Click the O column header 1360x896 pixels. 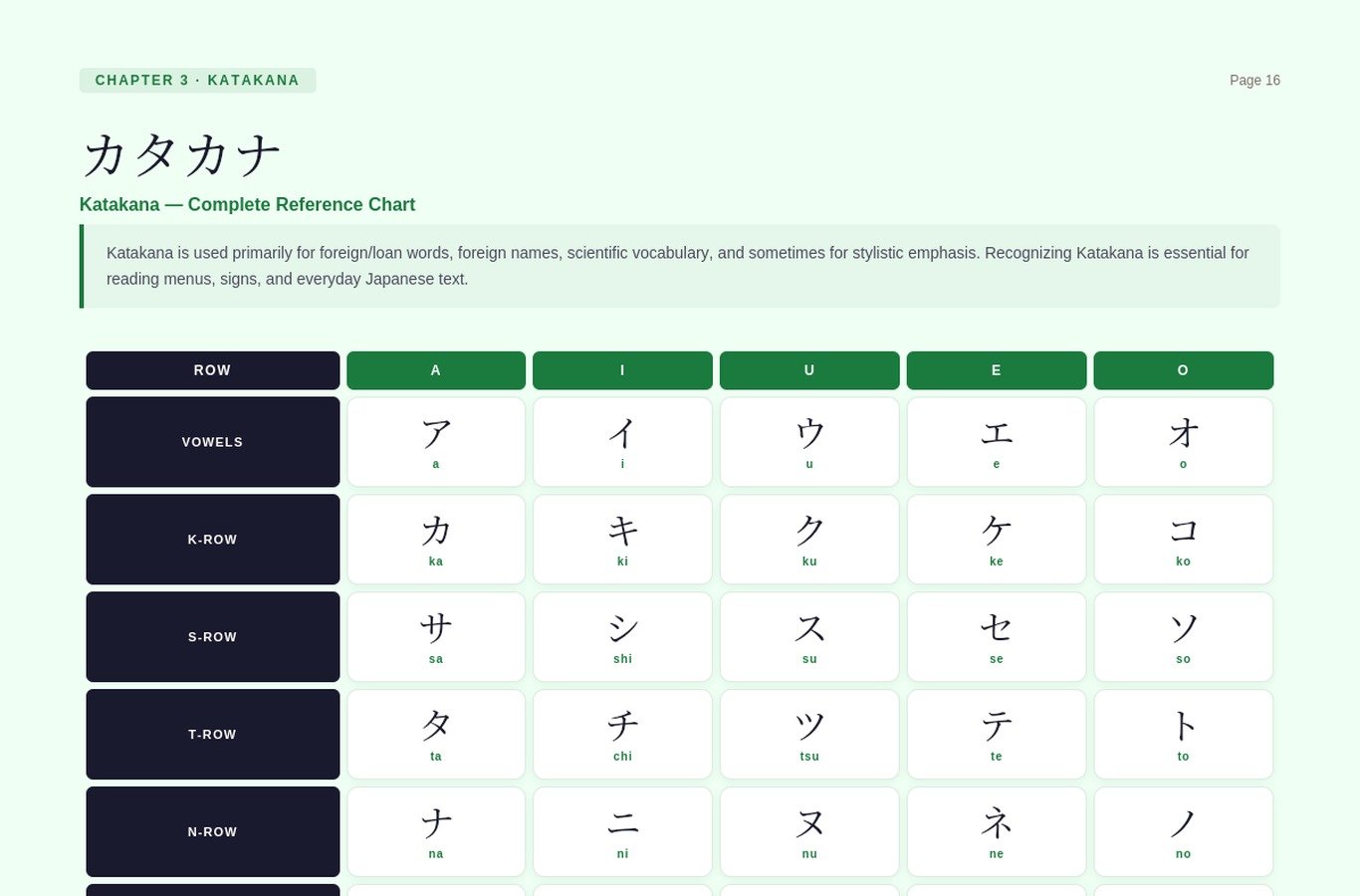coord(1183,369)
